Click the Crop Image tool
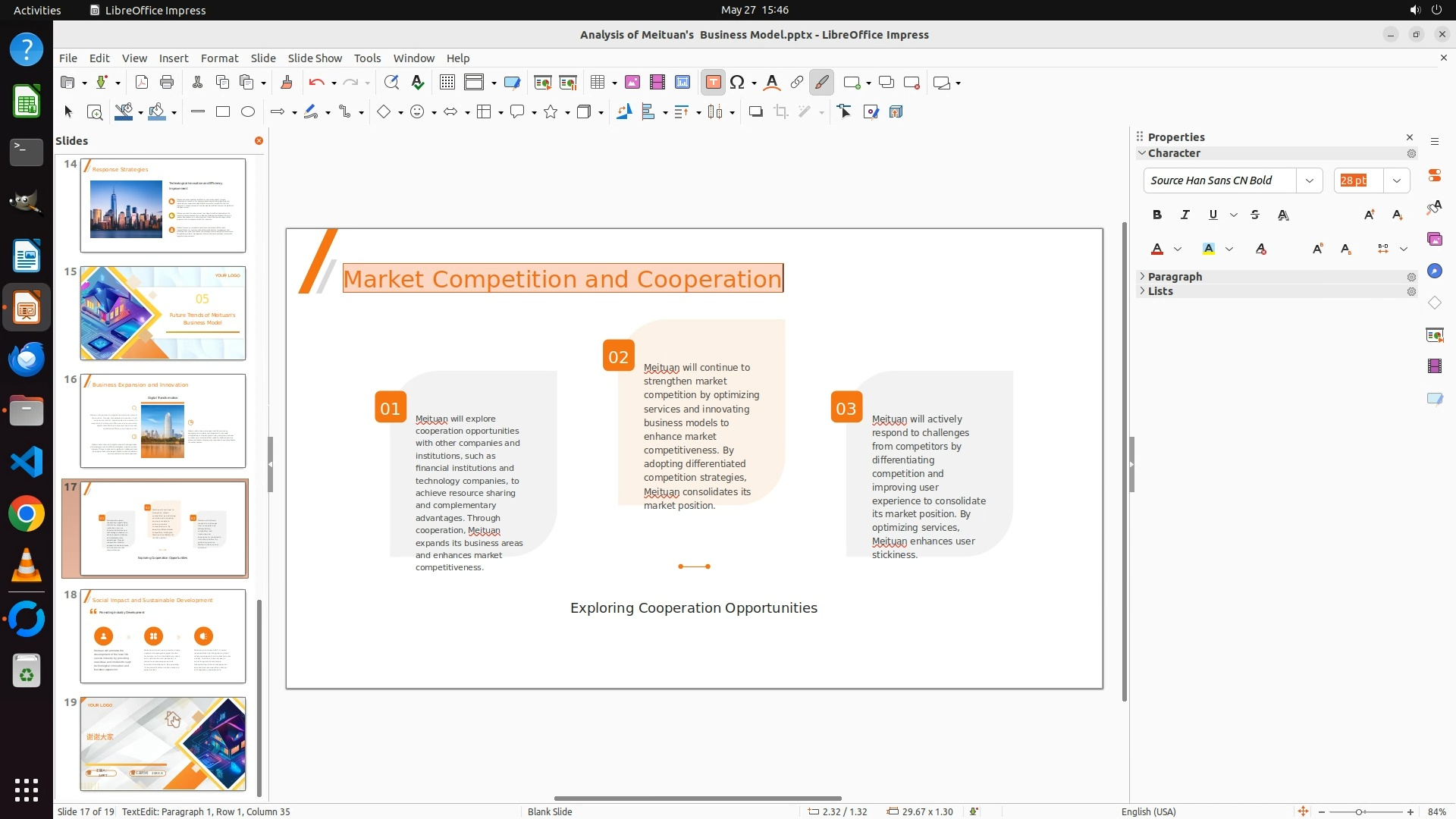Image resolution: width=1456 pixels, height=819 pixels. tap(780, 112)
